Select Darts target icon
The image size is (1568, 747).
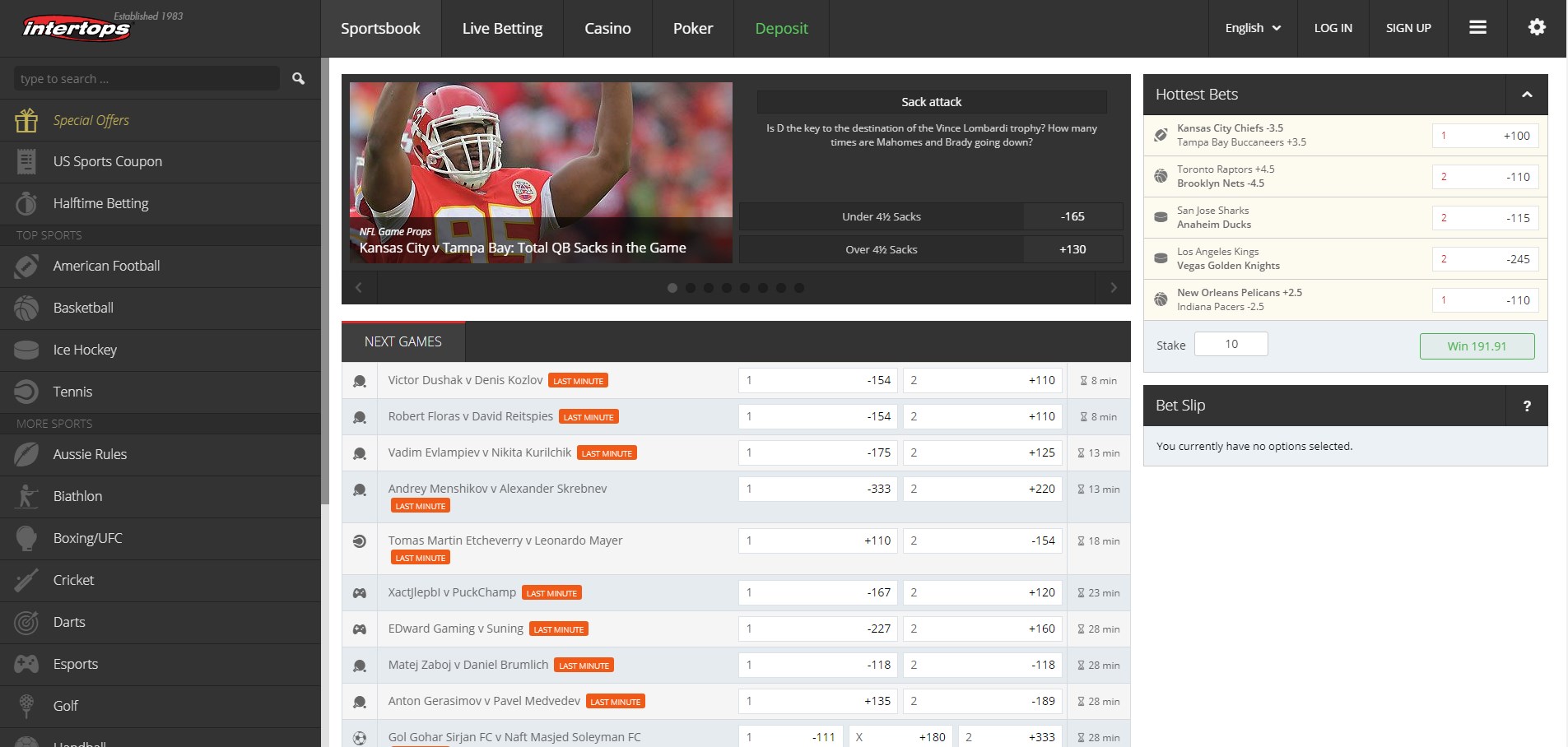tap(26, 622)
